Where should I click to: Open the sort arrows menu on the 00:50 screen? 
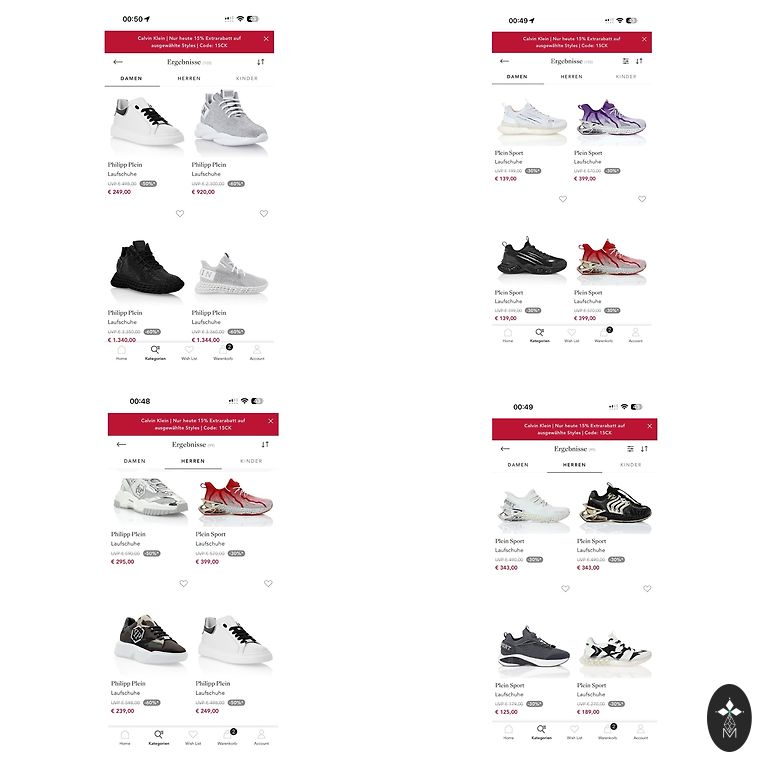click(x=261, y=62)
